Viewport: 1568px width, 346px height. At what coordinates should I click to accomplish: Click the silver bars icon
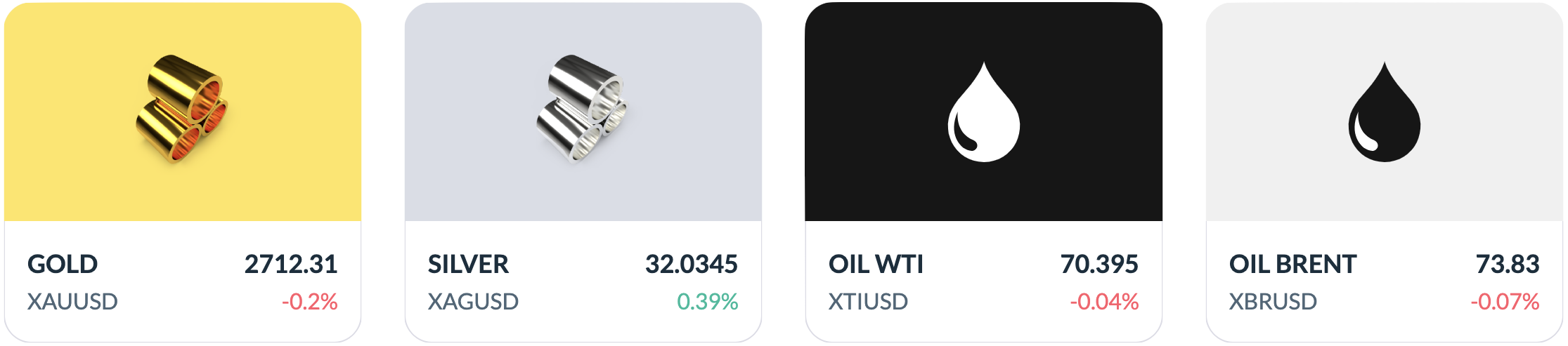pos(583,109)
